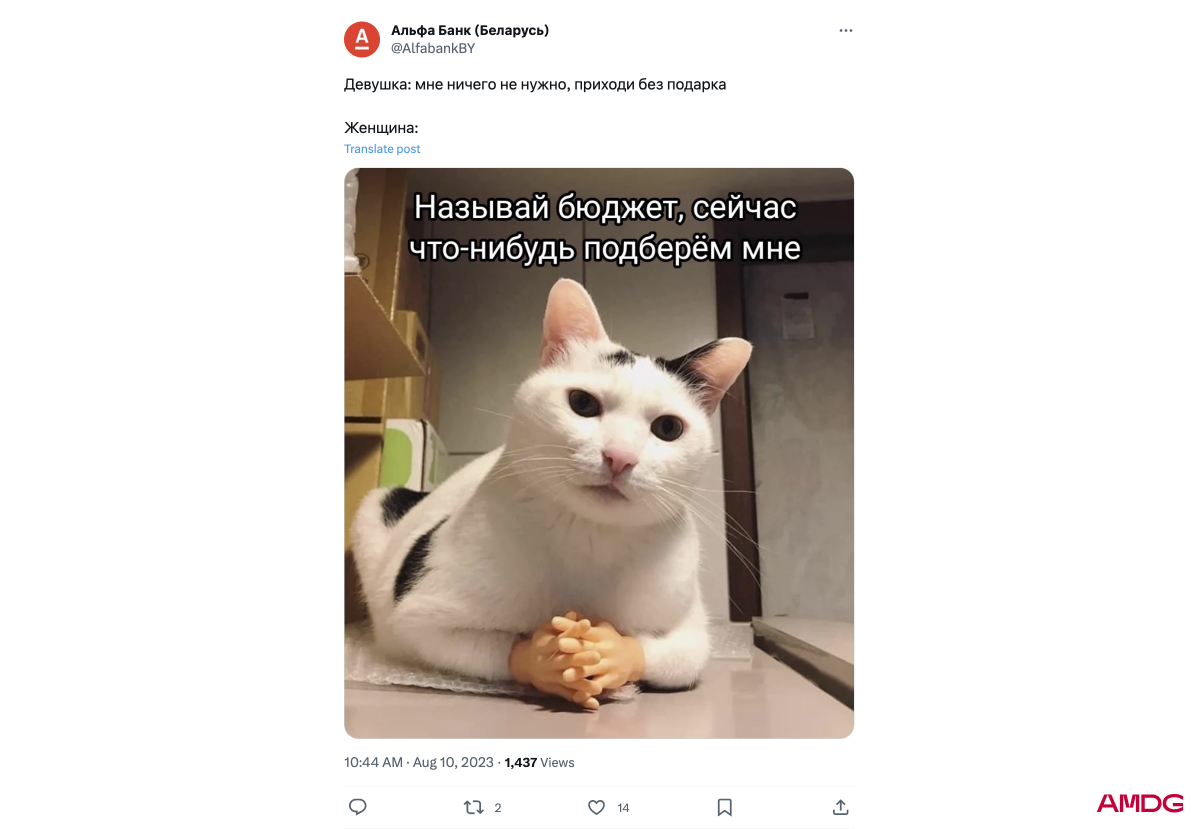
Task: Click the AMDG logo
Action: coord(1140,803)
